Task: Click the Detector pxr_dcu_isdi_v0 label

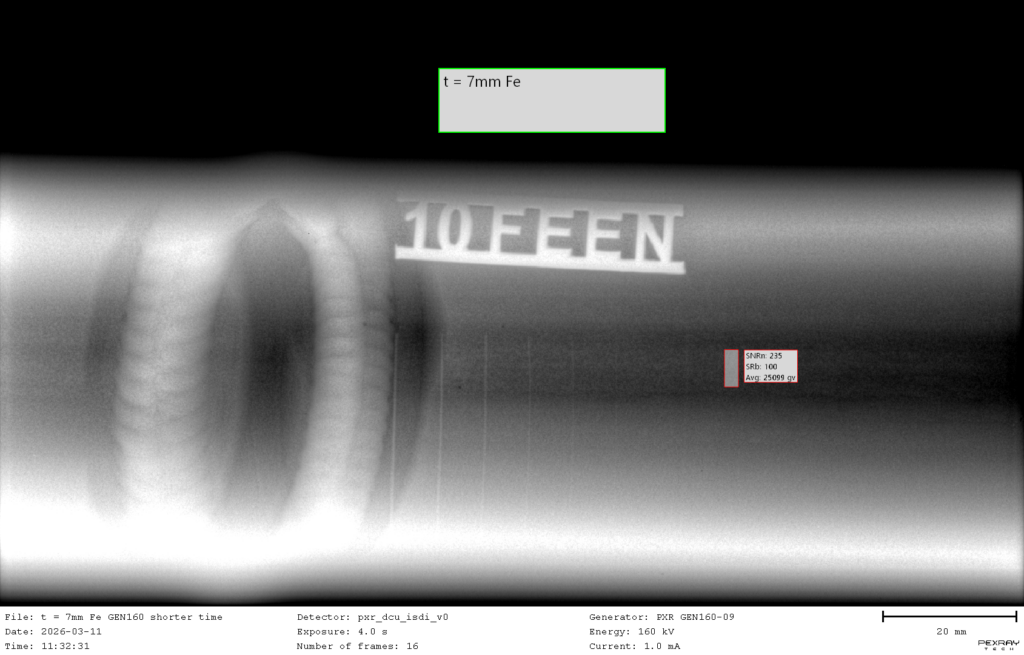Action: (372, 617)
